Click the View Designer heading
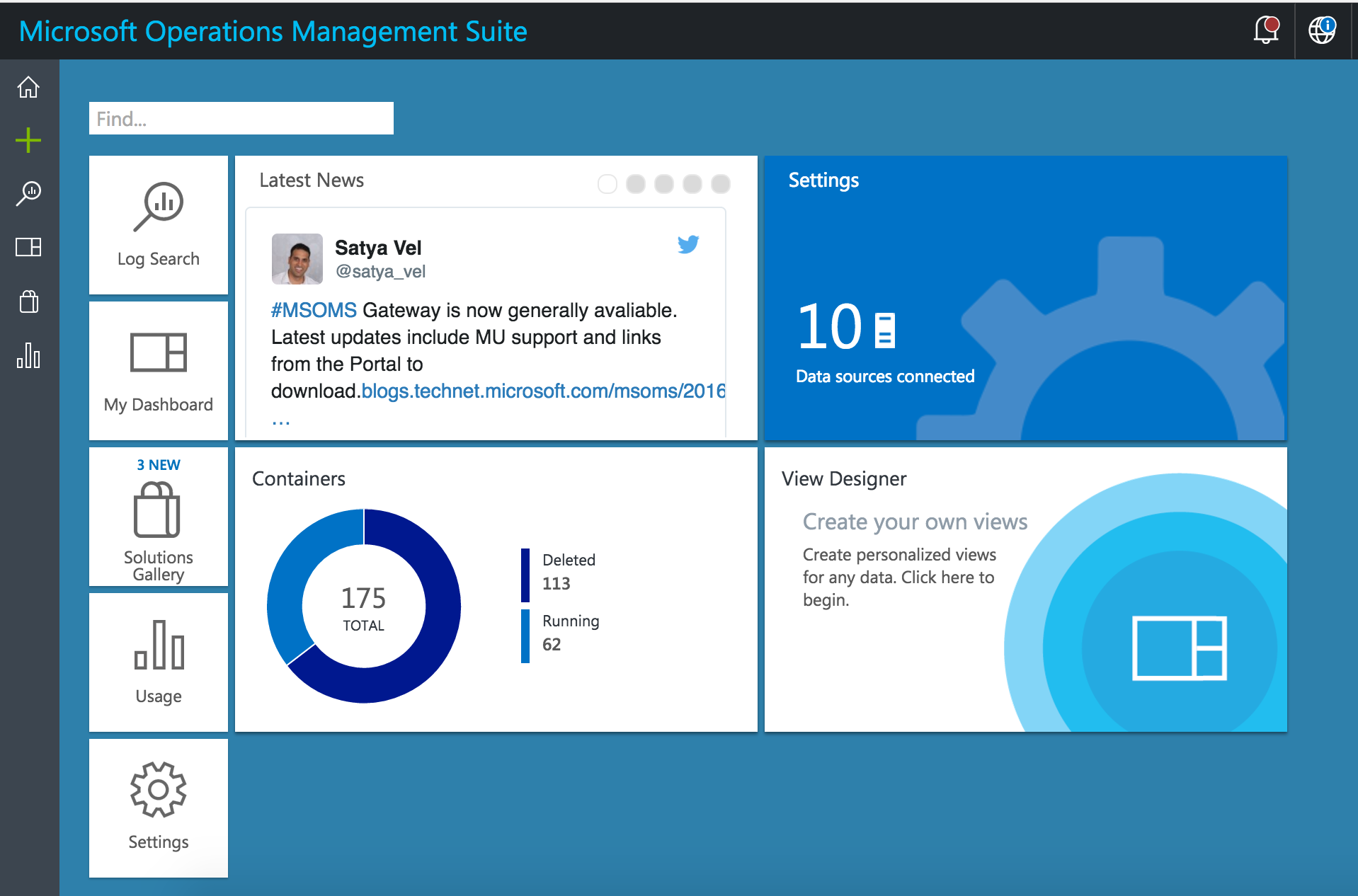The width and height of the screenshot is (1358, 896). [844, 479]
